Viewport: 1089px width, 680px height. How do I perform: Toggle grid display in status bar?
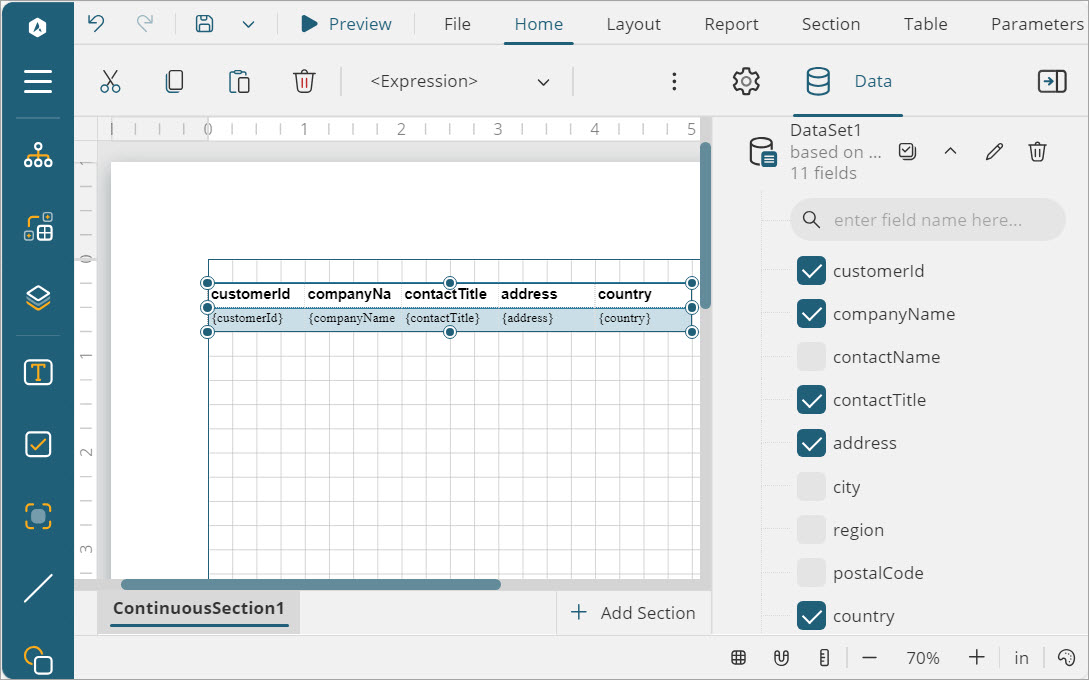pyautogui.click(x=738, y=657)
